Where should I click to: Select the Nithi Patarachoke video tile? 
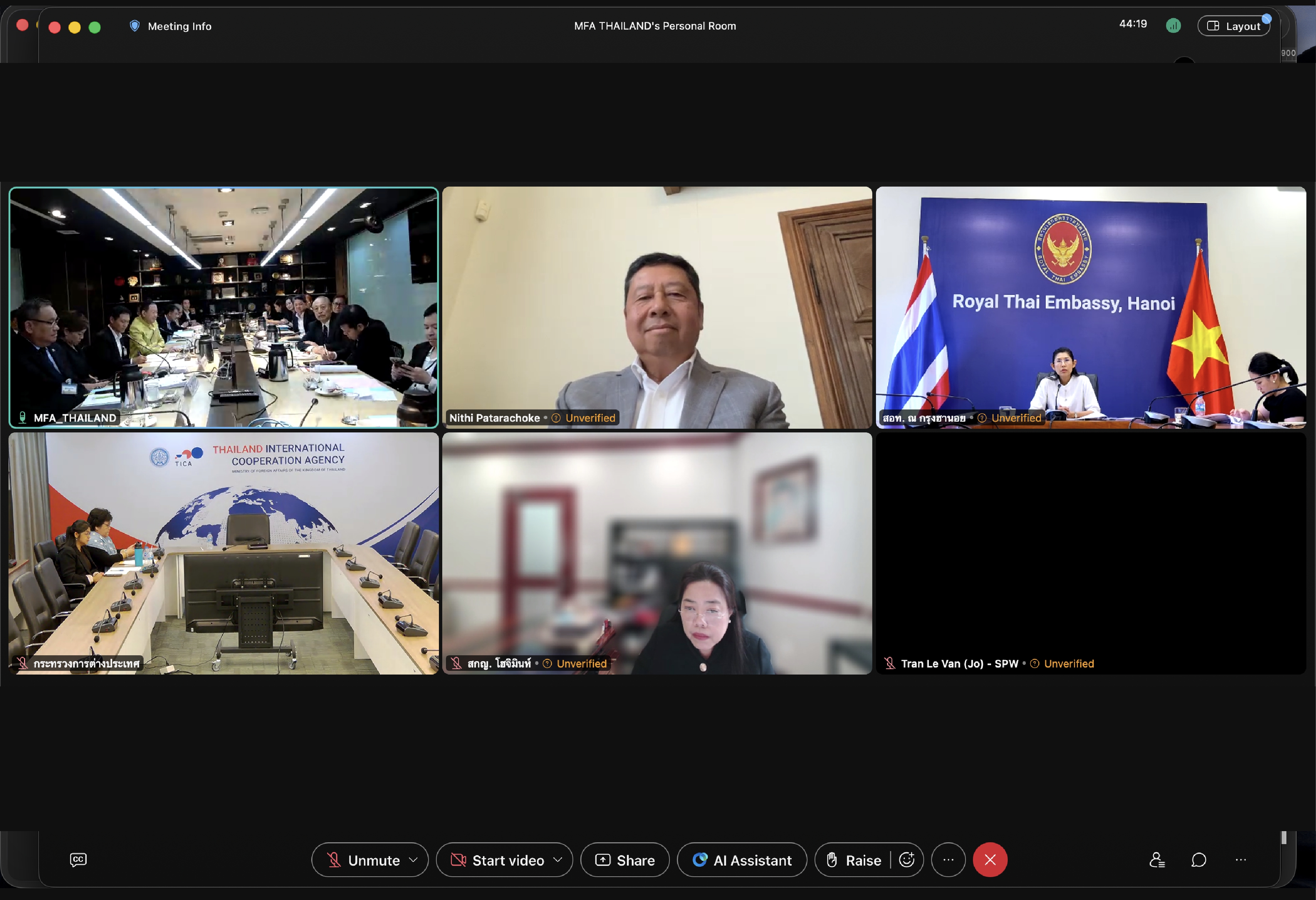(x=657, y=307)
